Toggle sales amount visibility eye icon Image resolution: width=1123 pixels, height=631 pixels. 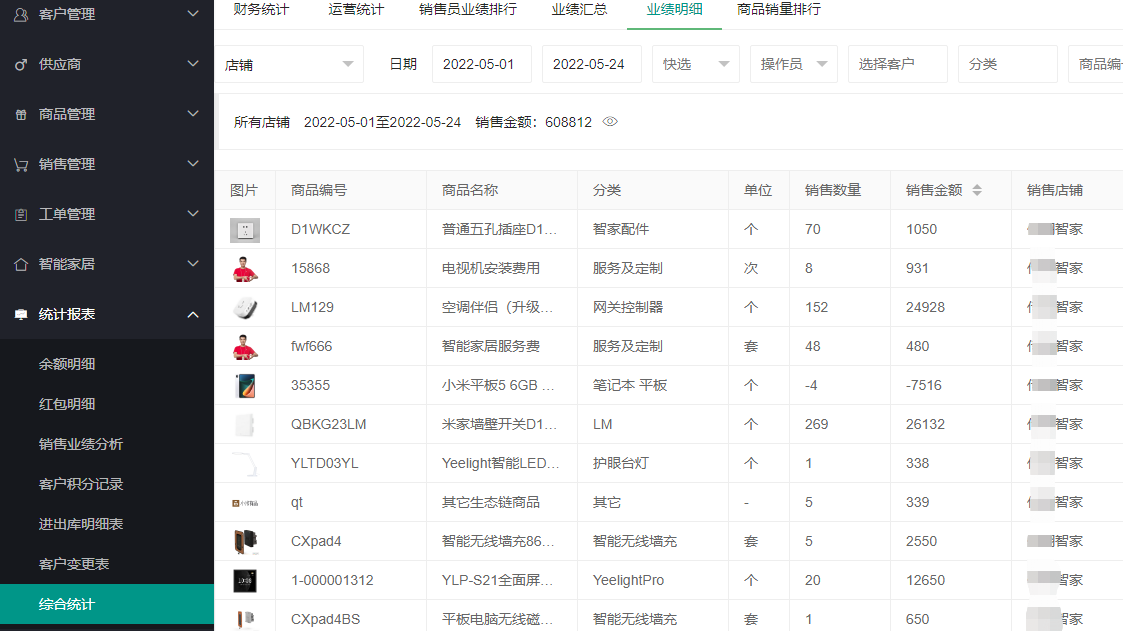[610, 122]
